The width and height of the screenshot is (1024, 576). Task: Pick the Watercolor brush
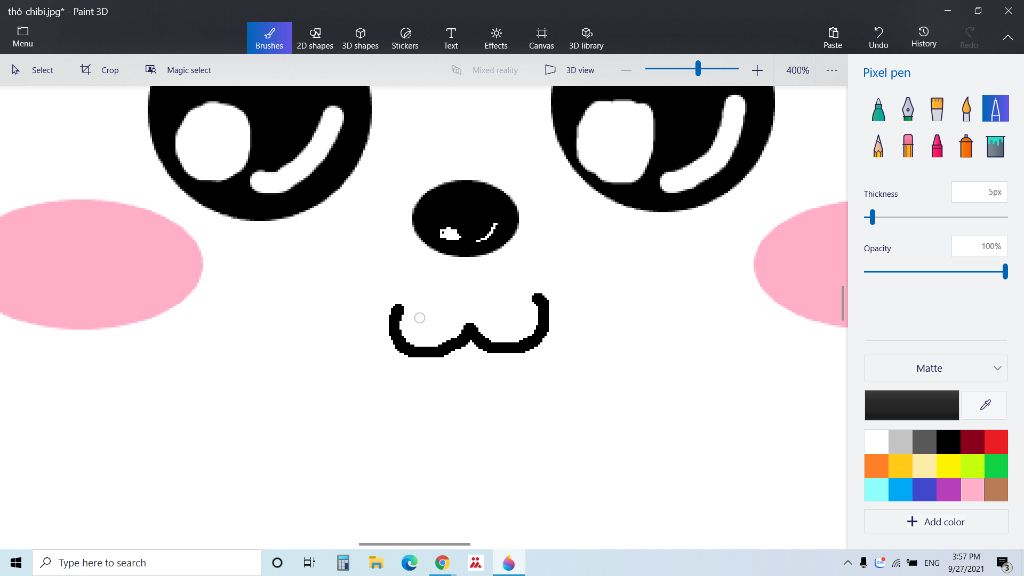point(966,109)
